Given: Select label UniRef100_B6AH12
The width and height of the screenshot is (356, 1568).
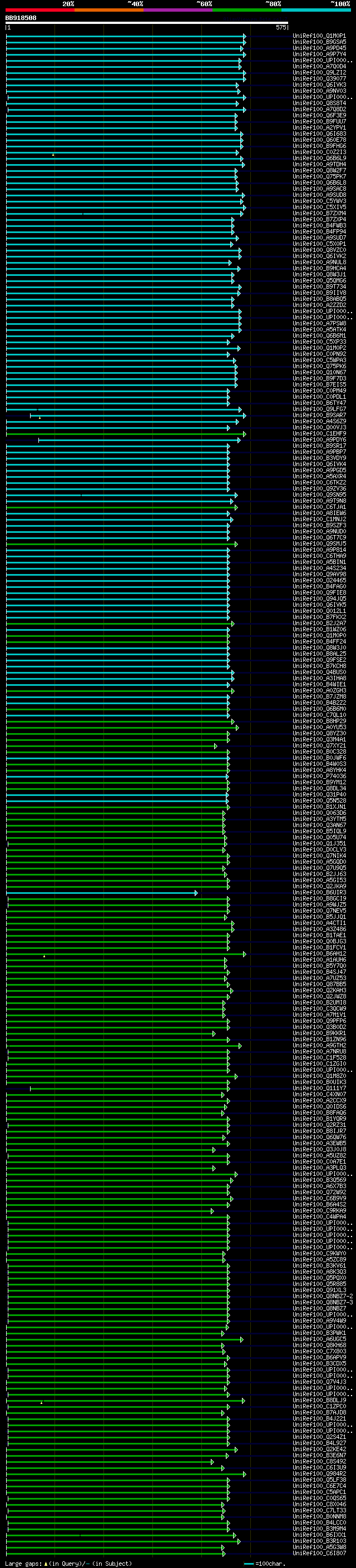Looking at the screenshot, I should (319, 954).
